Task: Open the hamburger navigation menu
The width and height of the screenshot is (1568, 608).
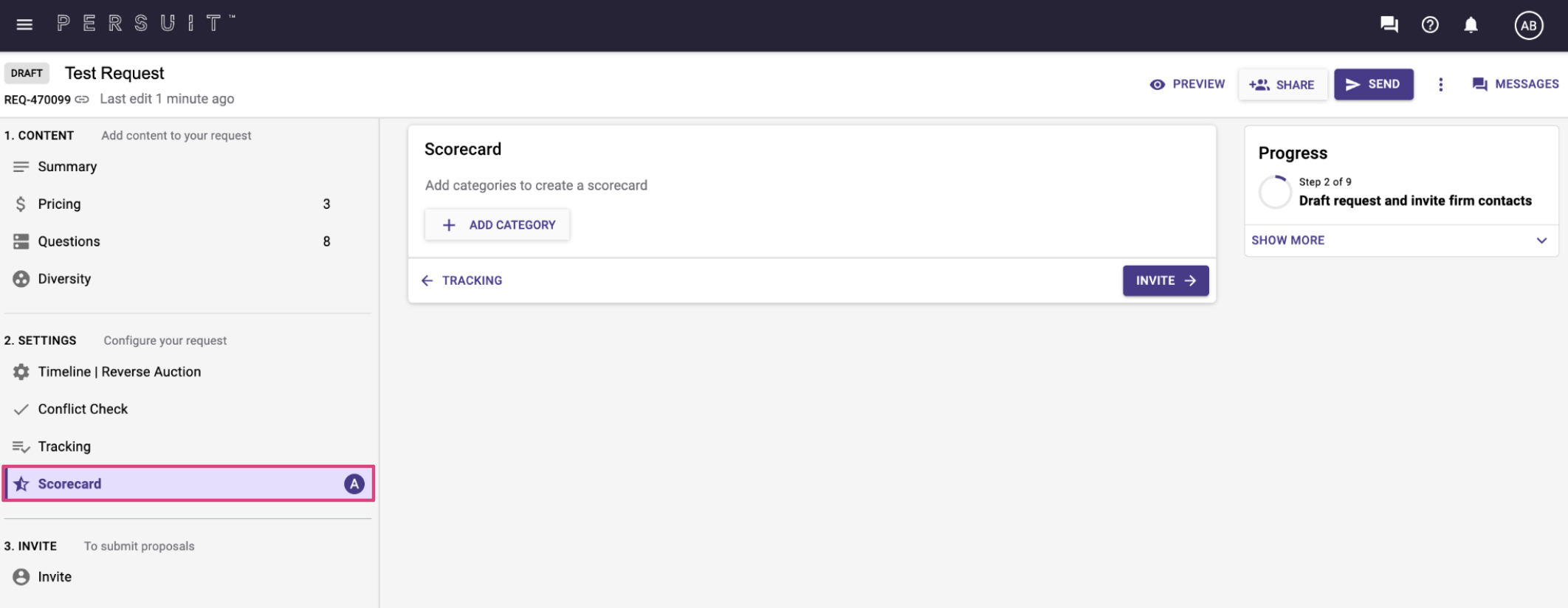Action: pyautogui.click(x=24, y=24)
